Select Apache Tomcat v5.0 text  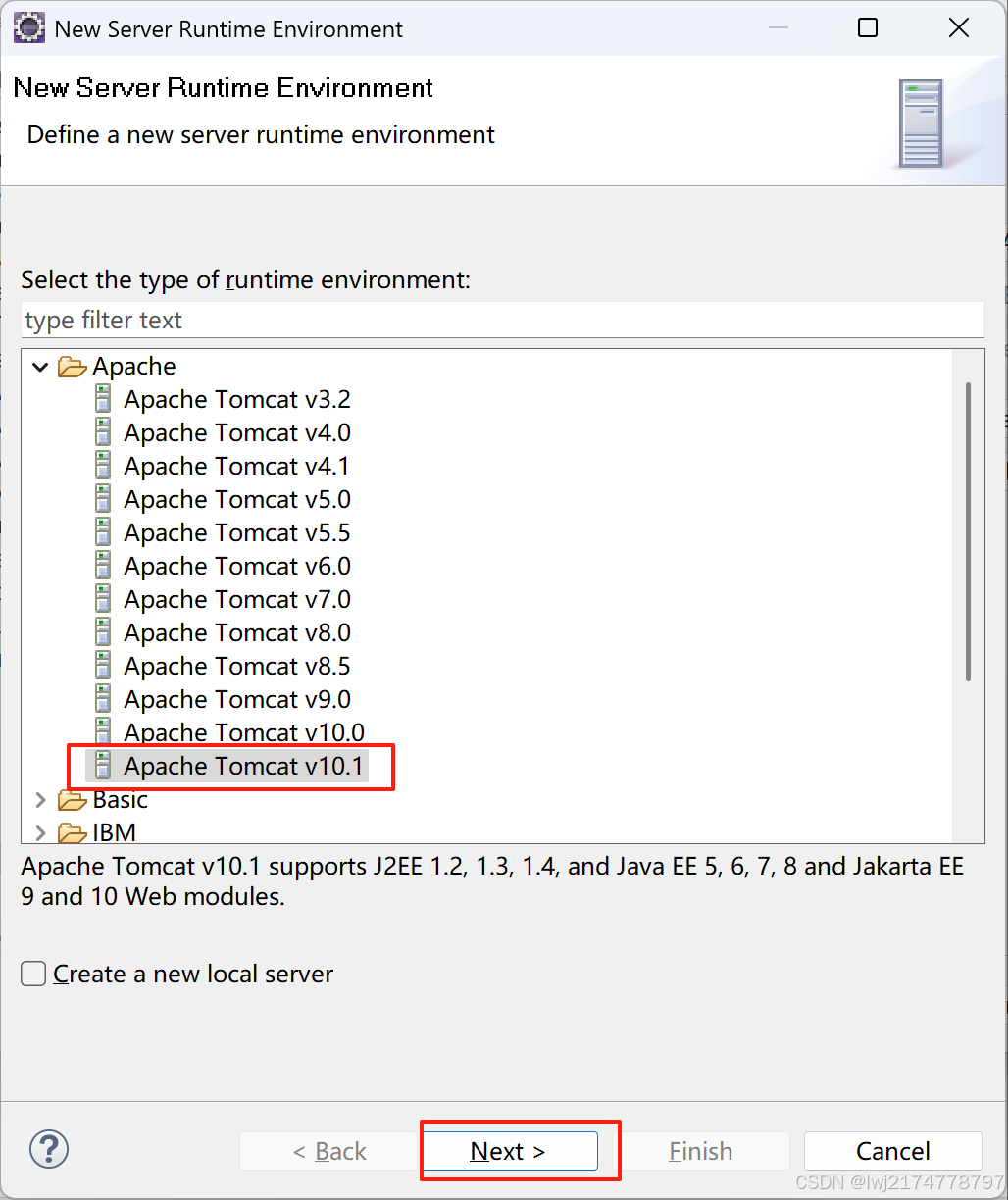pyautogui.click(x=237, y=499)
